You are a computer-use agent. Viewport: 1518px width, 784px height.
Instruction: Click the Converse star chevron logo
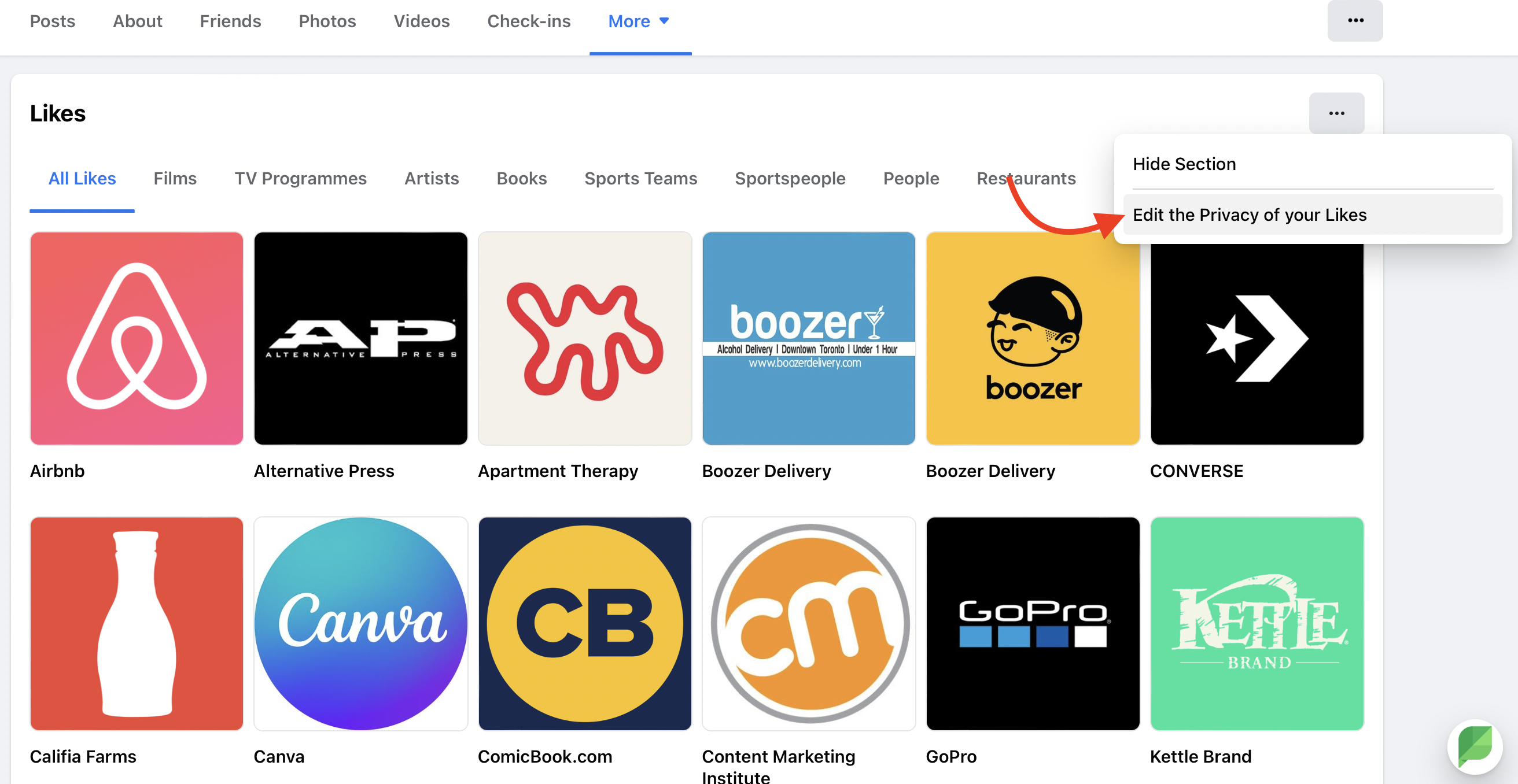tap(1257, 338)
